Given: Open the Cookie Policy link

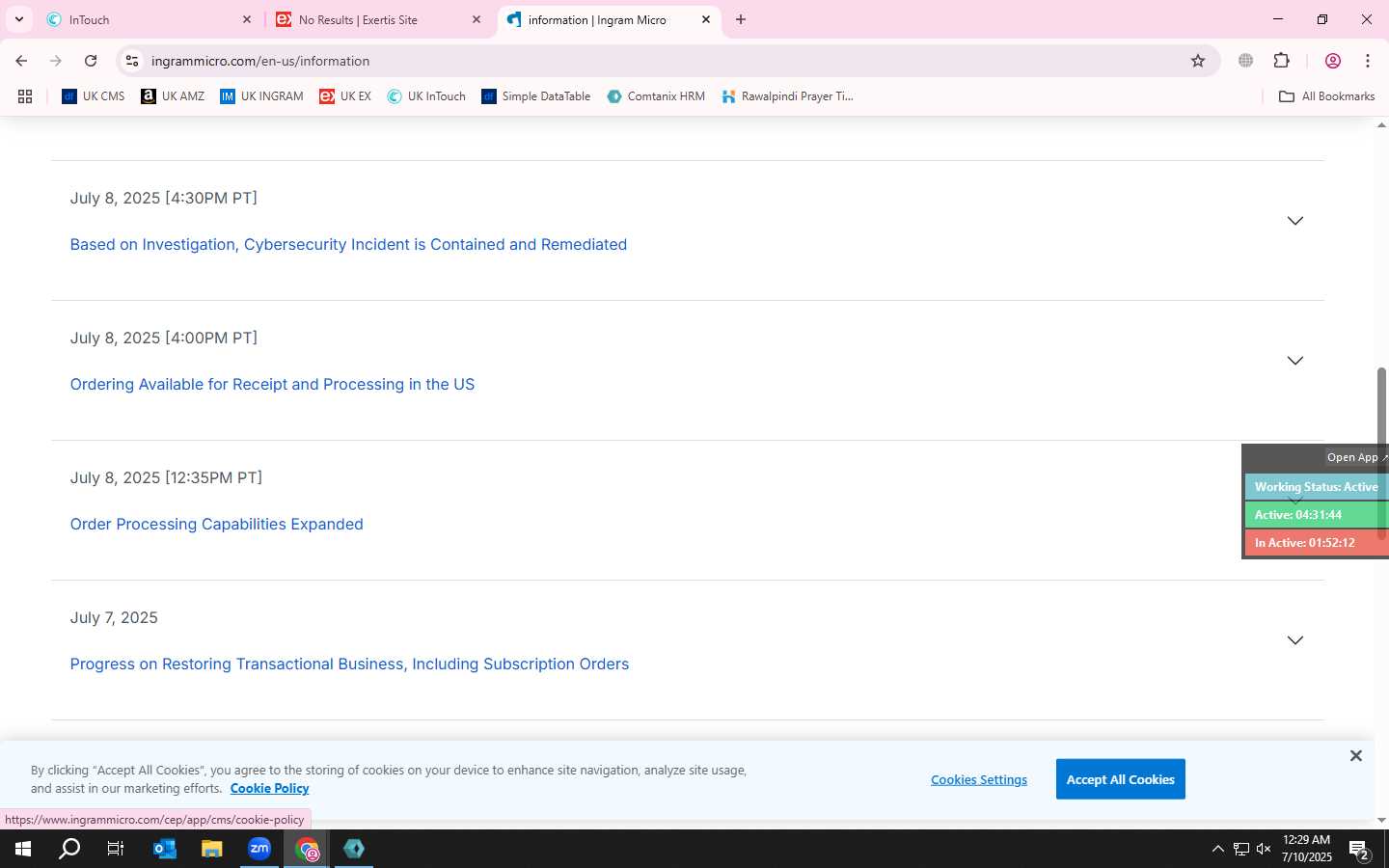Looking at the screenshot, I should coord(269,788).
